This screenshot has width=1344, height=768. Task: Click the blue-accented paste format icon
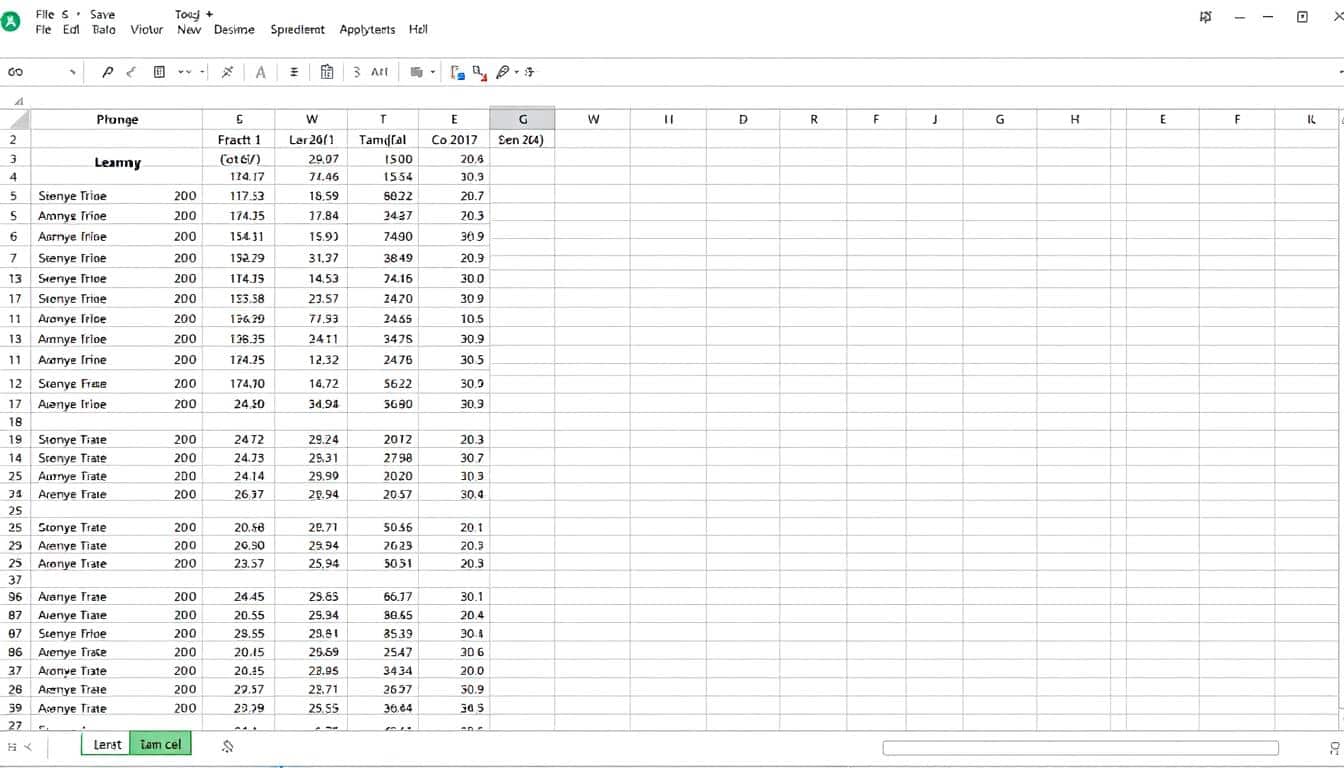click(x=457, y=72)
